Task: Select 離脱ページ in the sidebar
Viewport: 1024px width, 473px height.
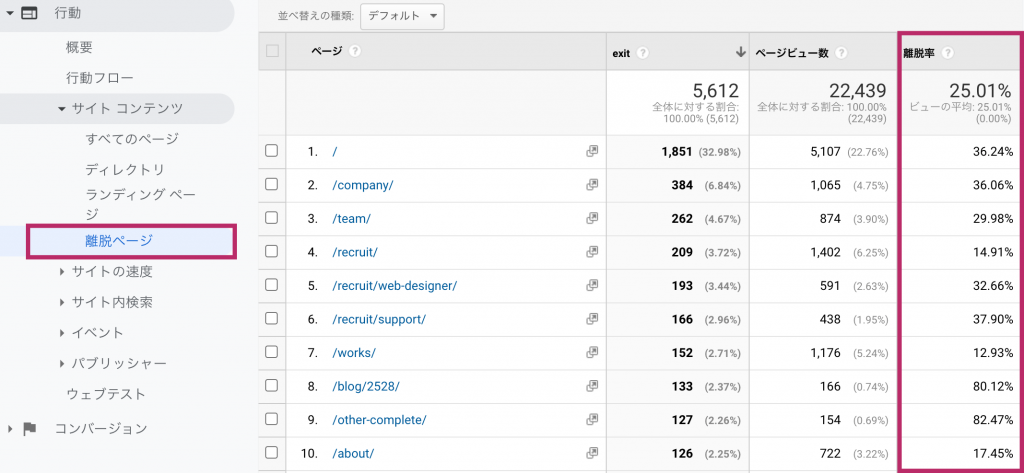Action: [119, 240]
